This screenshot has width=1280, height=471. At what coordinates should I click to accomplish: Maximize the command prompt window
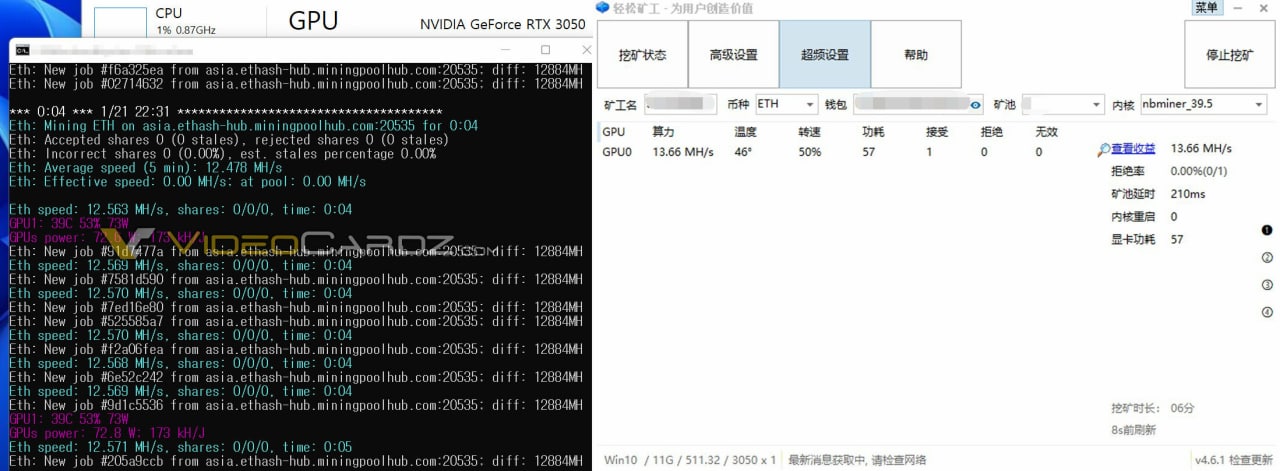pyautogui.click(x=545, y=50)
